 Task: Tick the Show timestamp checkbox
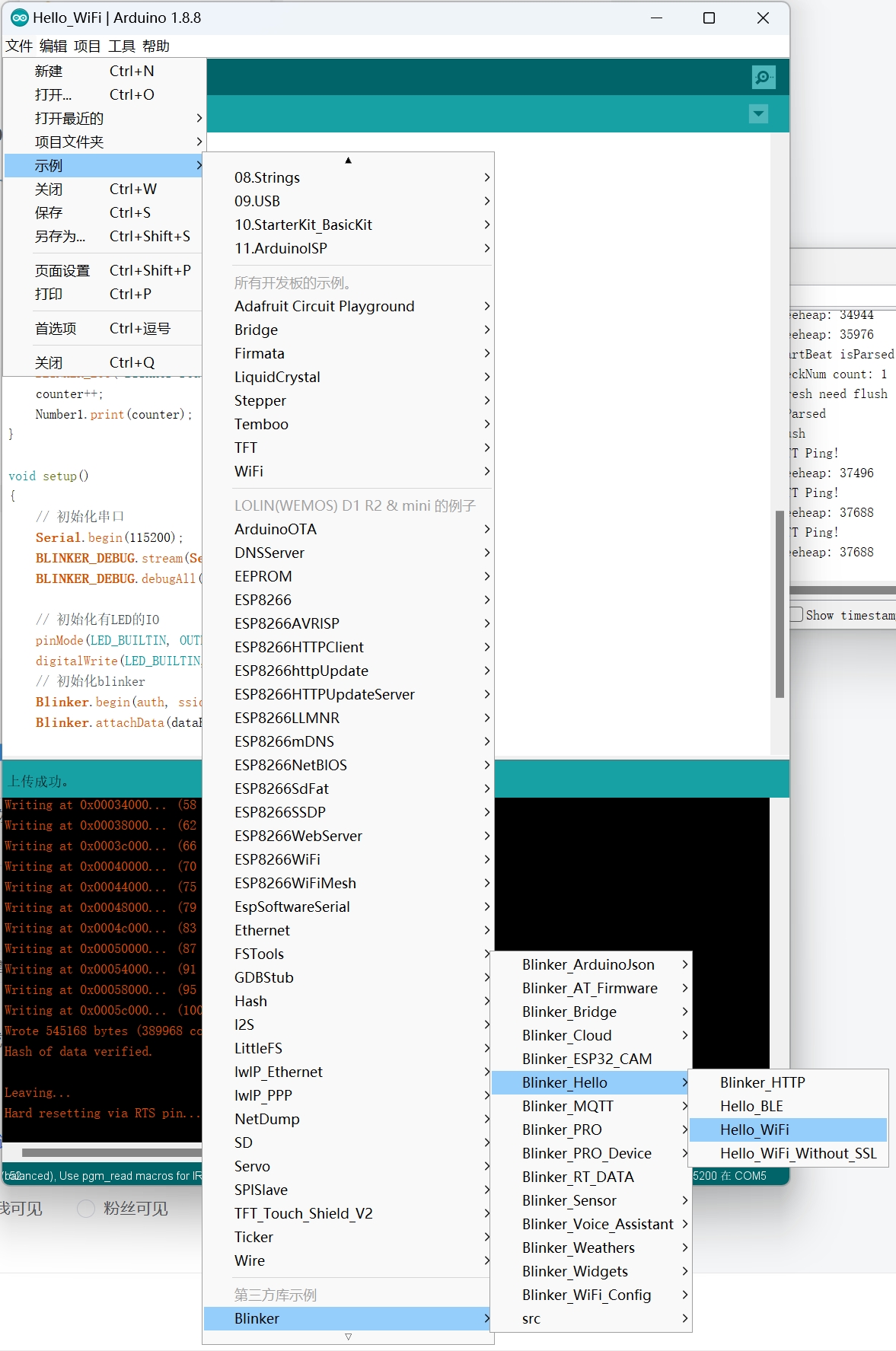click(796, 614)
